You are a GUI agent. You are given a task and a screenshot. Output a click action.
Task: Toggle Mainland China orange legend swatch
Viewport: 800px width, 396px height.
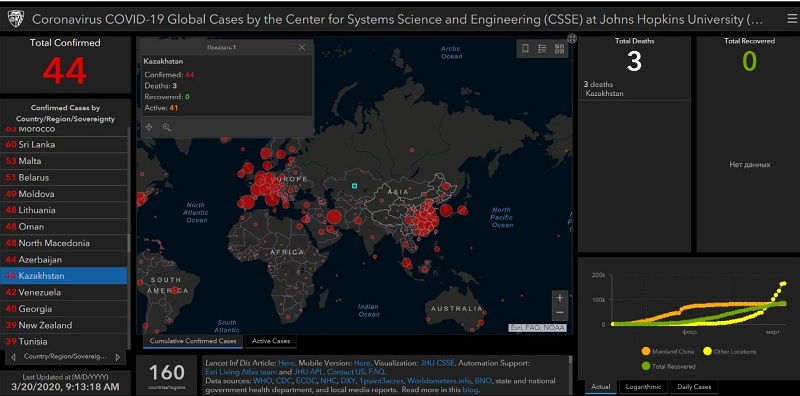(x=645, y=352)
